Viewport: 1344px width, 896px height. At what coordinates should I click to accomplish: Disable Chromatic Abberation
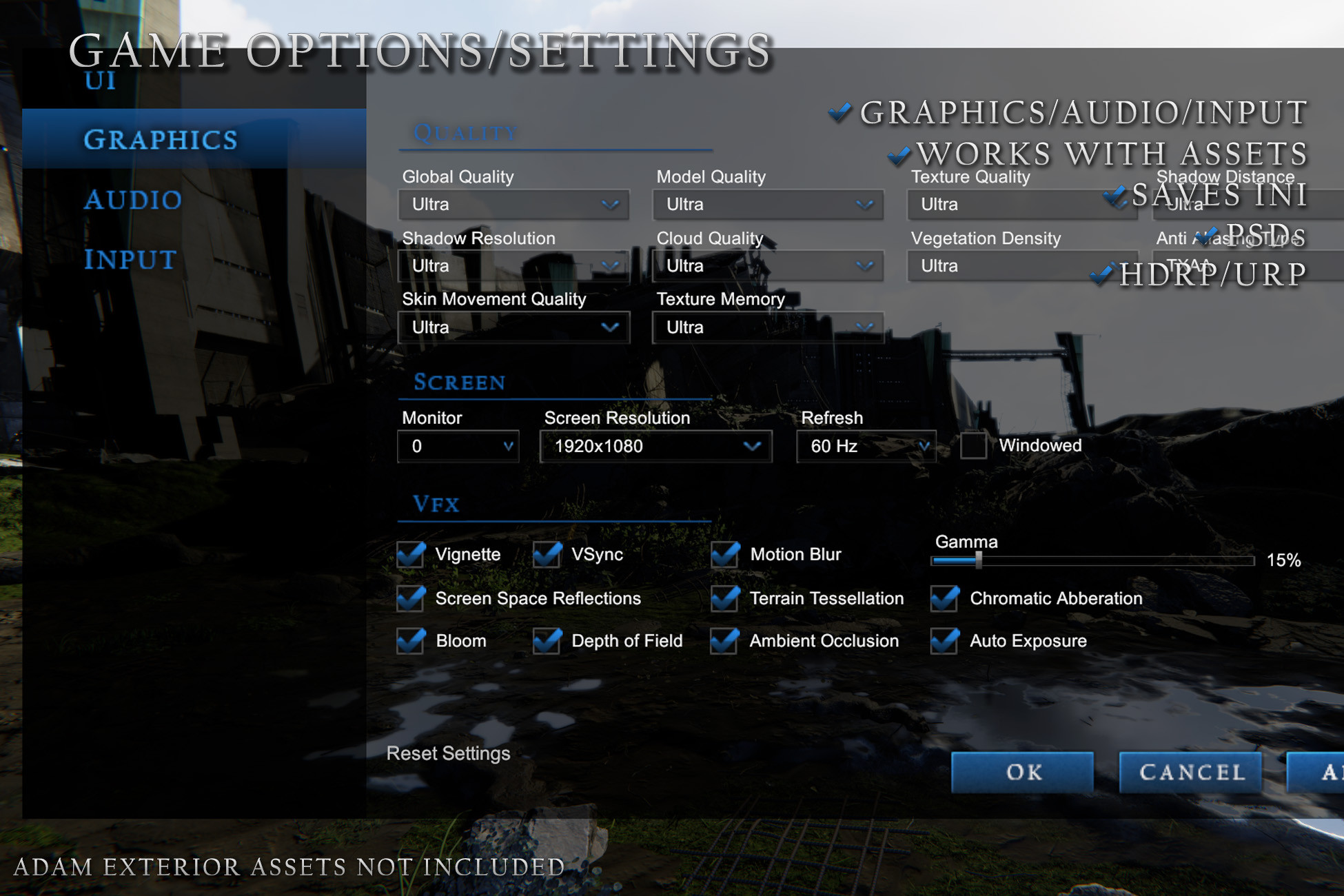[944, 599]
